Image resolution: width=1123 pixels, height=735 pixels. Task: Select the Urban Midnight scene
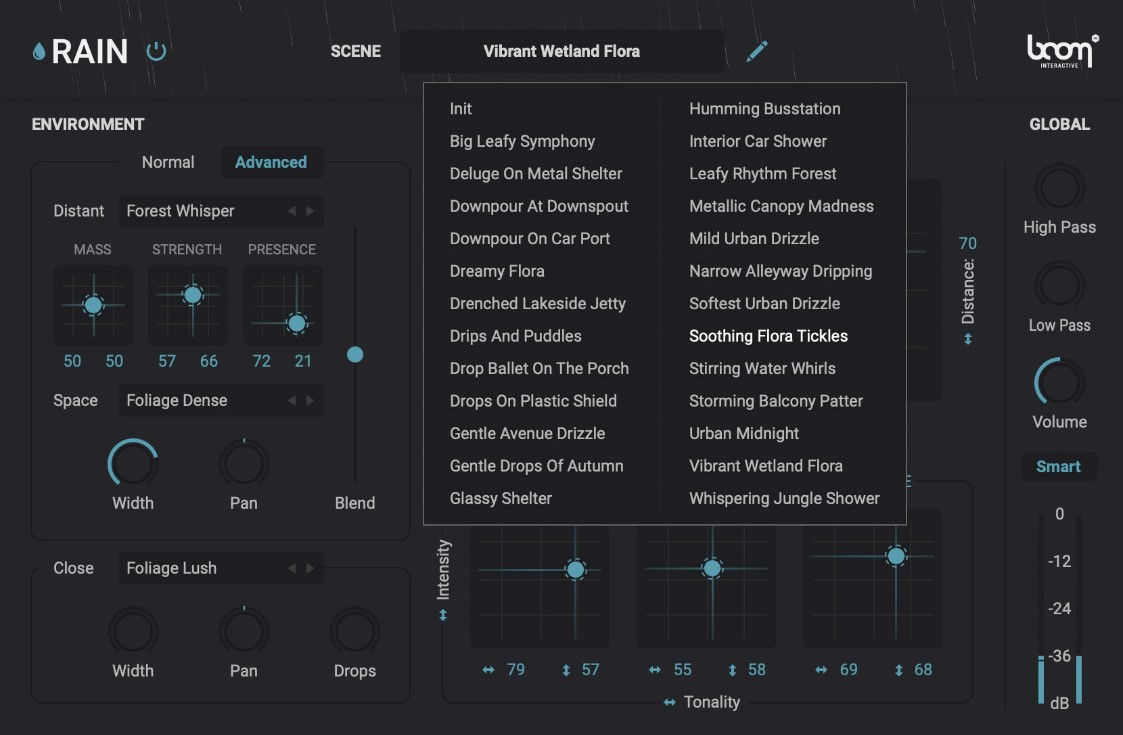[x=743, y=433]
